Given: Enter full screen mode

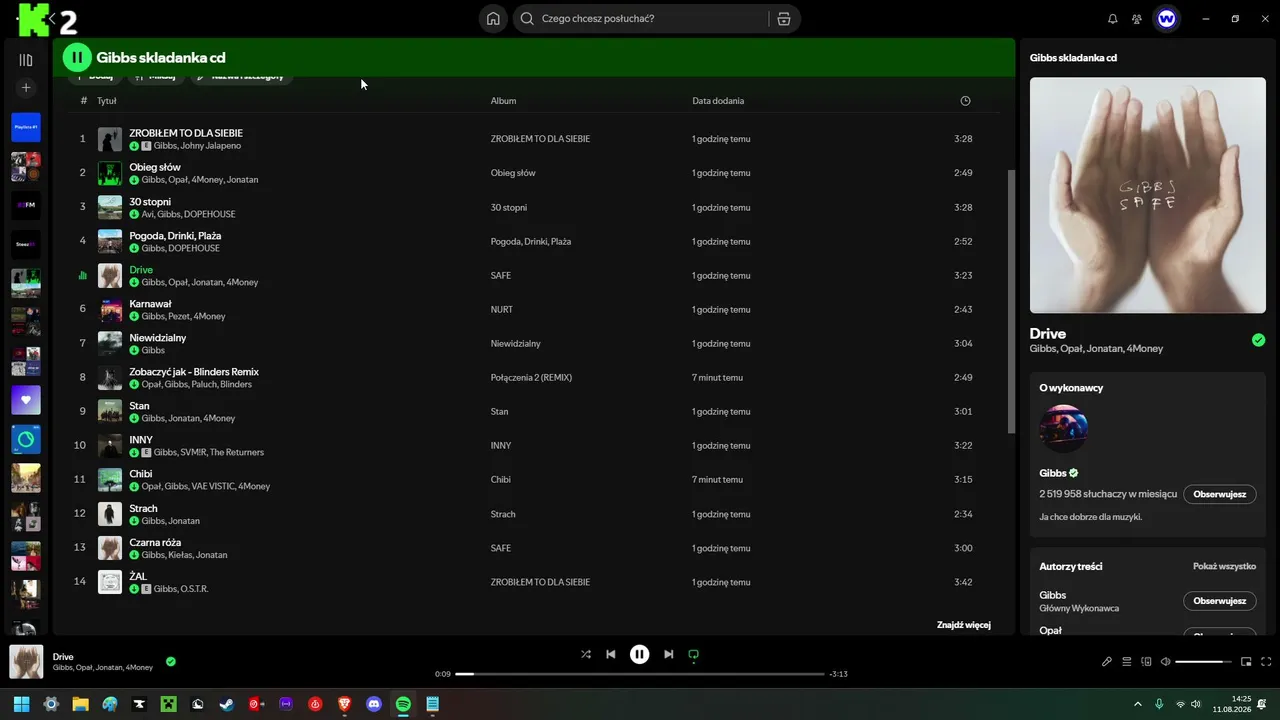Looking at the screenshot, I should 1266,661.
